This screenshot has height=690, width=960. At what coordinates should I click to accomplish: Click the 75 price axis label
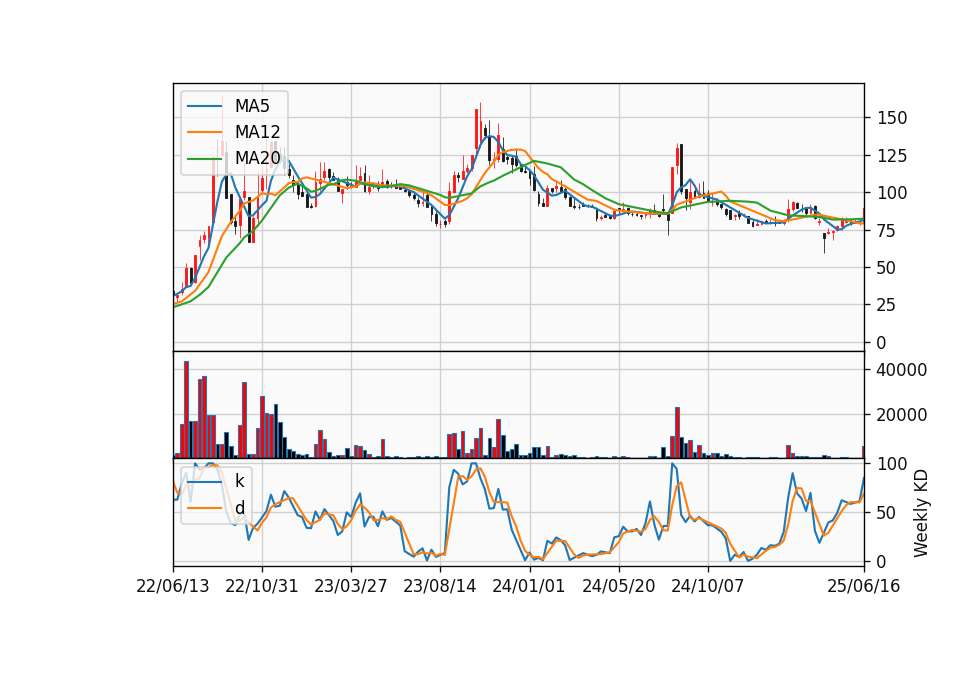pos(886,231)
